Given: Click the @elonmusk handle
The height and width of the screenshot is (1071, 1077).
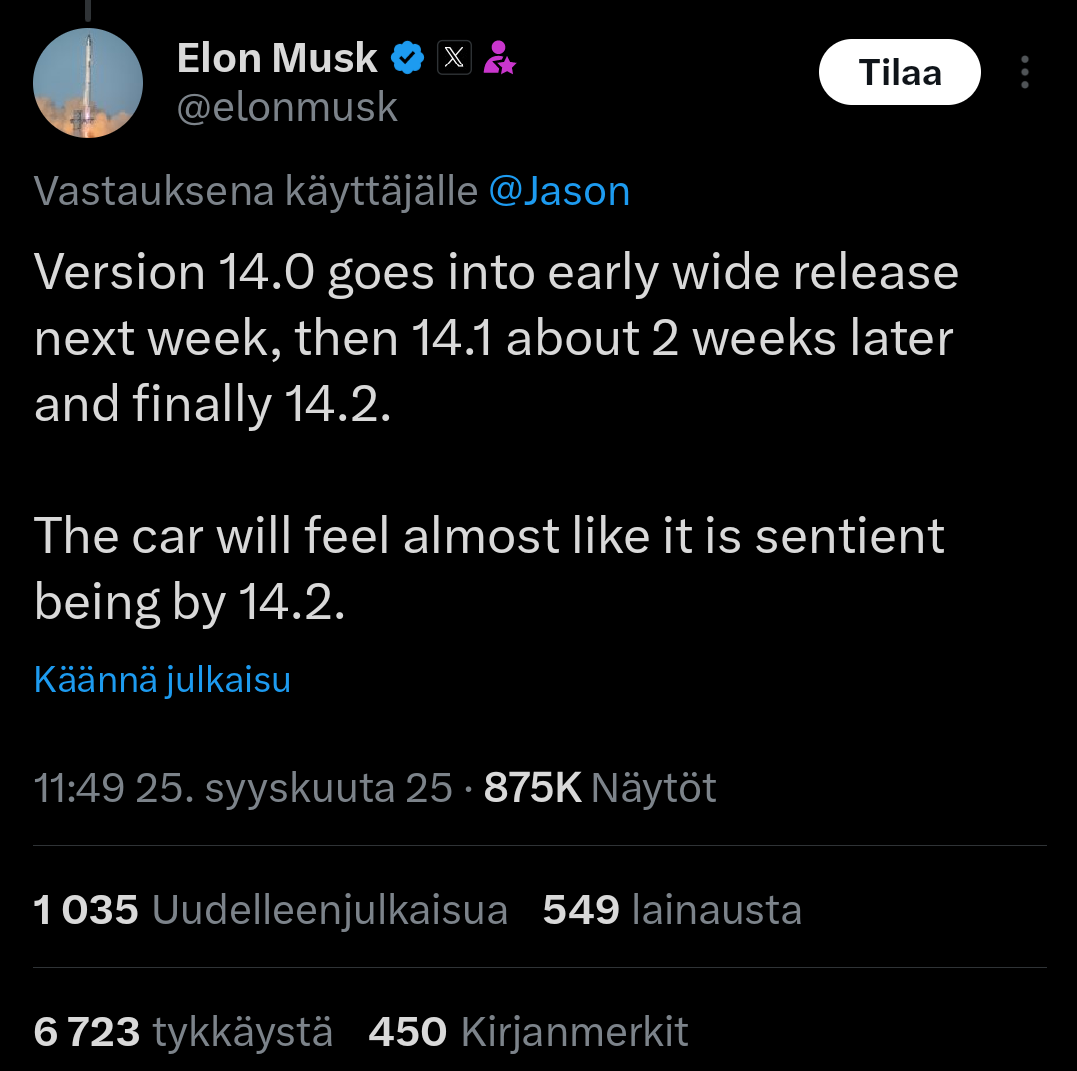Looking at the screenshot, I should click(x=287, y=108).
